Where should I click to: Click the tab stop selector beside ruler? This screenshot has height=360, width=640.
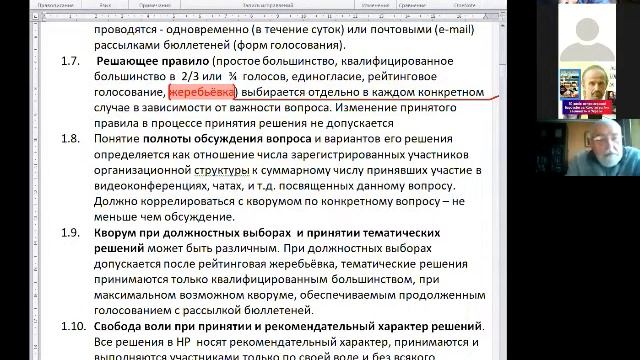36,16
